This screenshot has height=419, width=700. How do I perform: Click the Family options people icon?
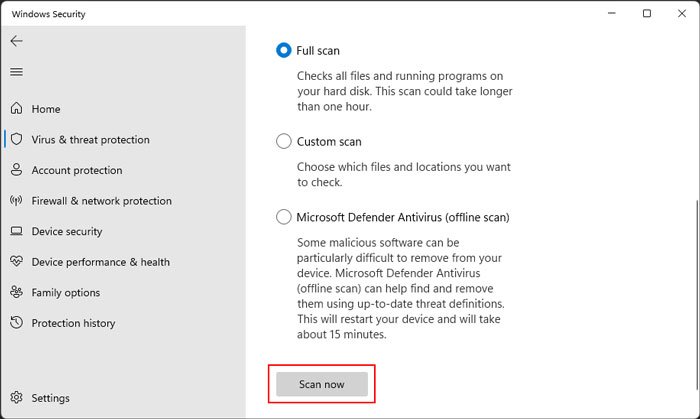16,293
